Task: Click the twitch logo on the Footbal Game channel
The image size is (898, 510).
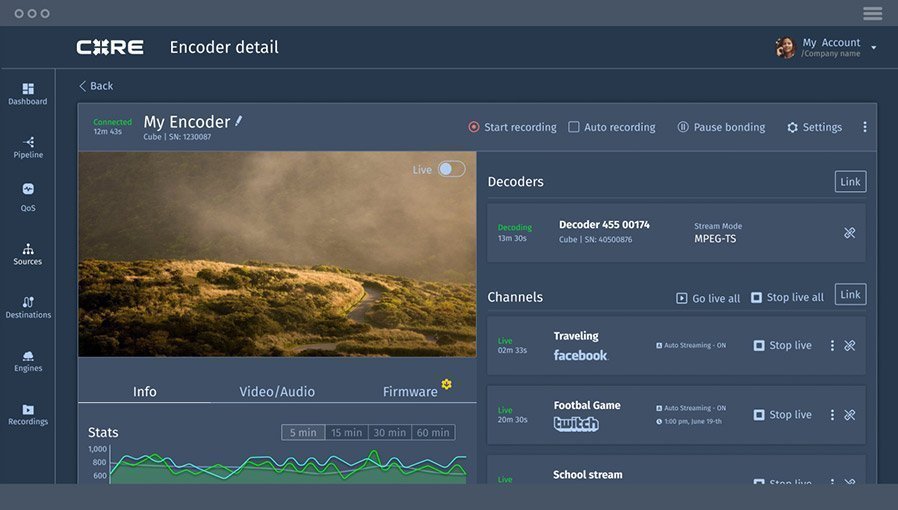Action: [576, 424]
